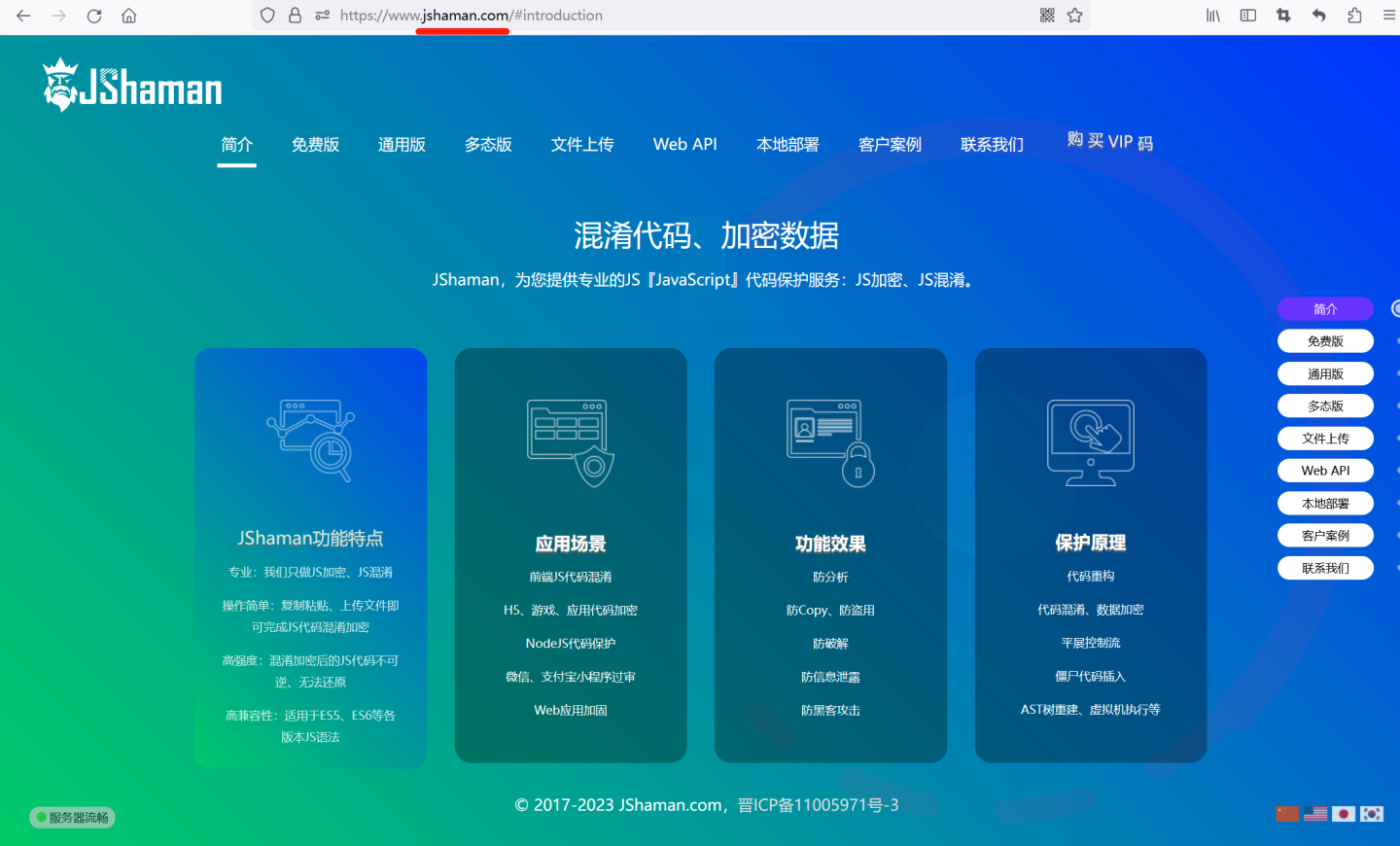1400x846 pixels.
Task: Open 联系我们 in the top navigation
Action: [992, 145]
